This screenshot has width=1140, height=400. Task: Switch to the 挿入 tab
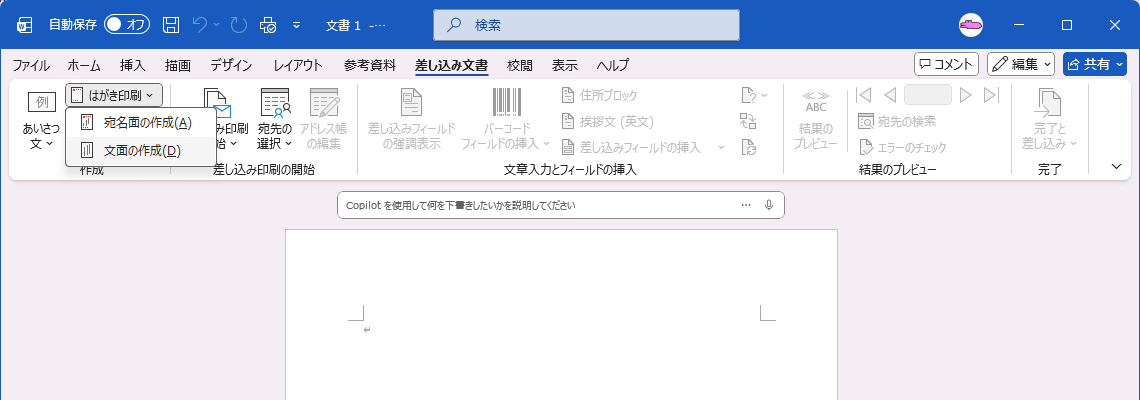(132, 65)
